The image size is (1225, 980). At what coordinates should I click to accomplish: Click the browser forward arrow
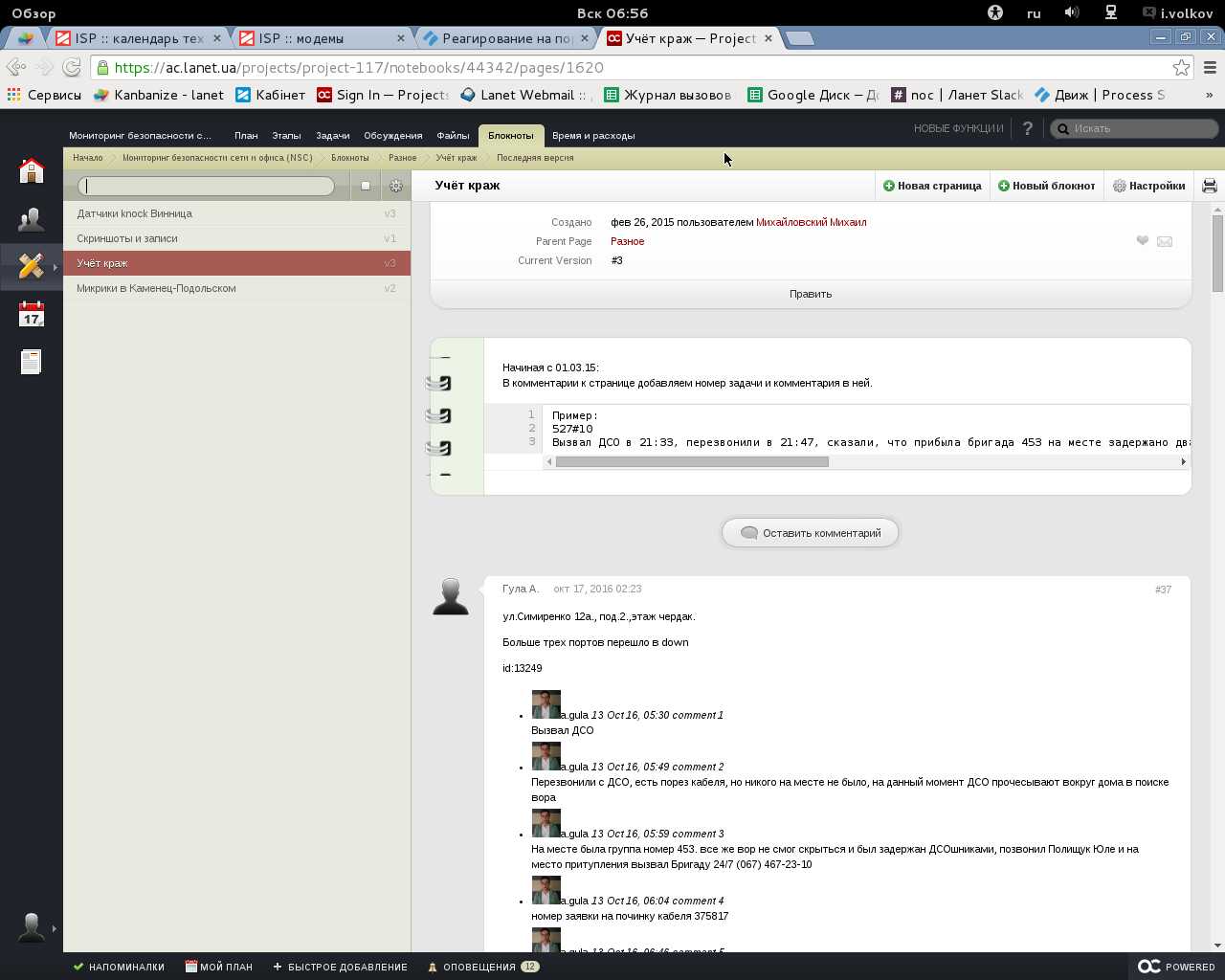pos(43,67)
